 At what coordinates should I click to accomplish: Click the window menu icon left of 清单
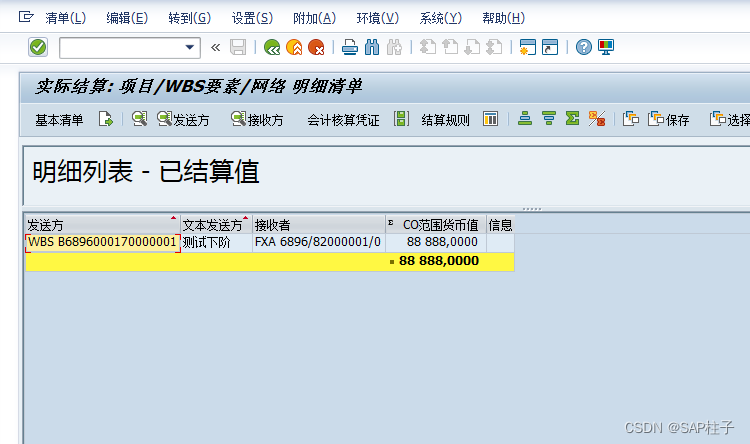click(x=26, y=17)
